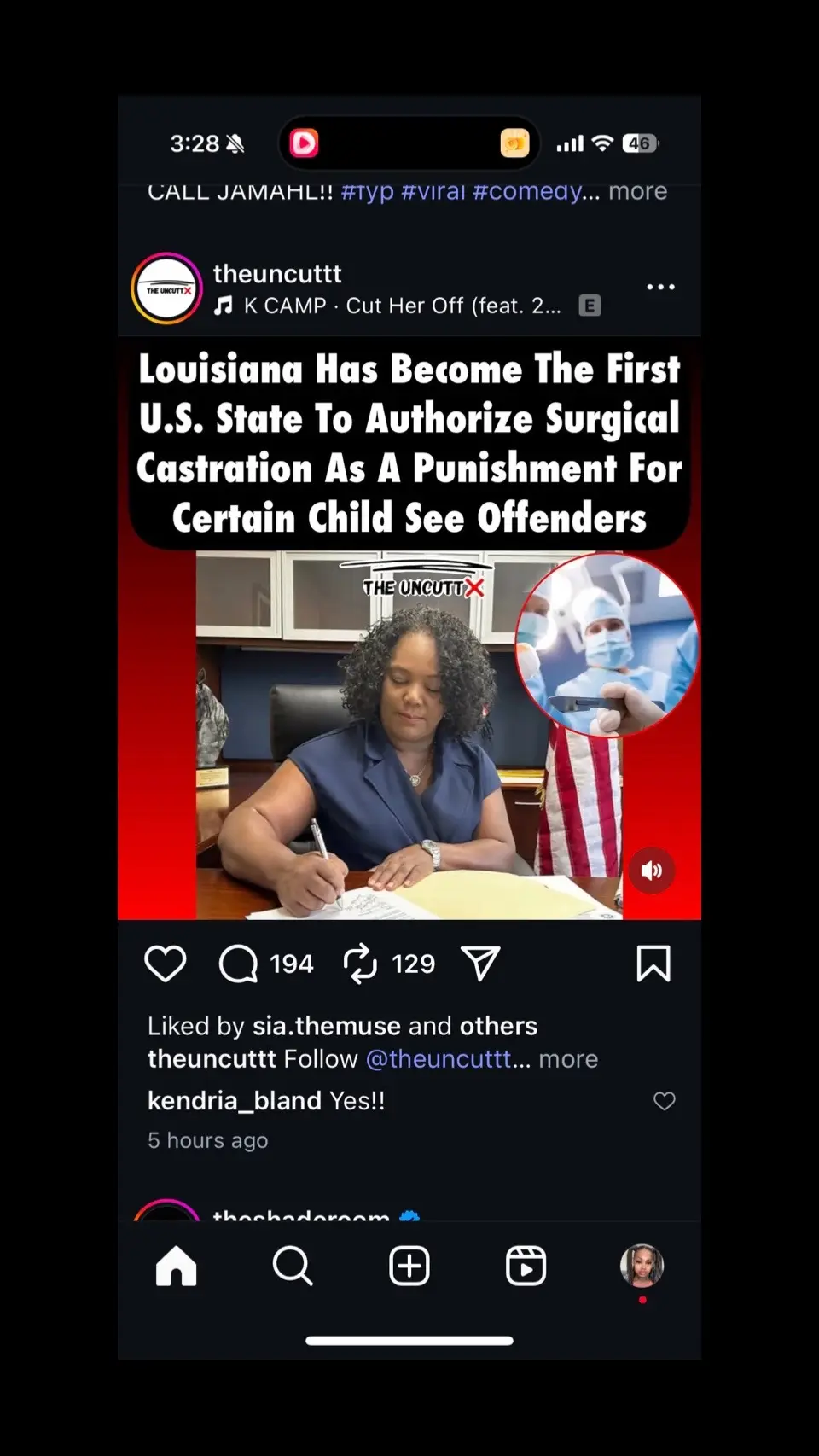Like the theuncuttt post with heart icon
The width and height of the screenshot is (819, 1456).
(165, 964)
